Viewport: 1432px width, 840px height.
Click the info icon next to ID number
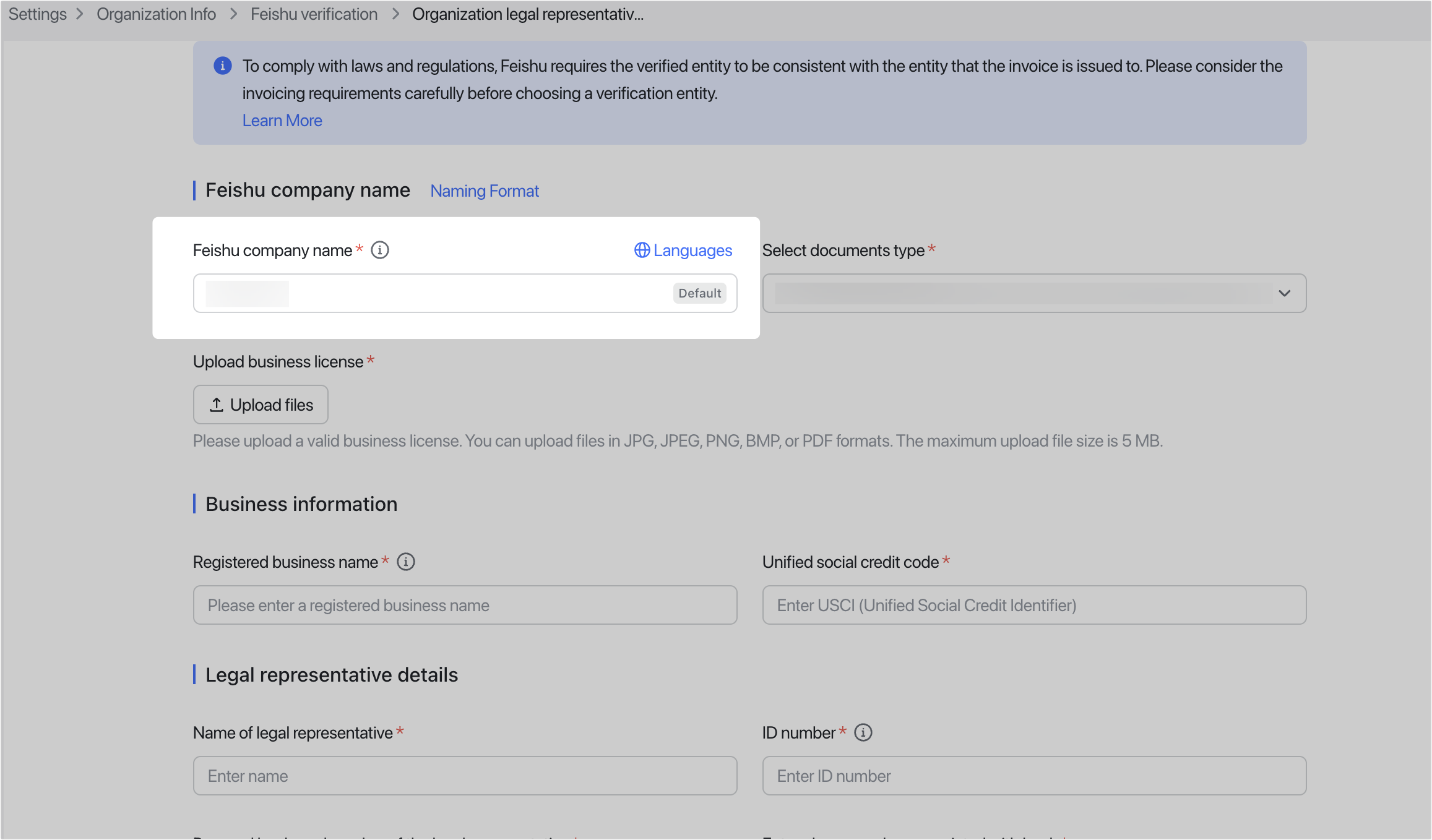point(863,732)
